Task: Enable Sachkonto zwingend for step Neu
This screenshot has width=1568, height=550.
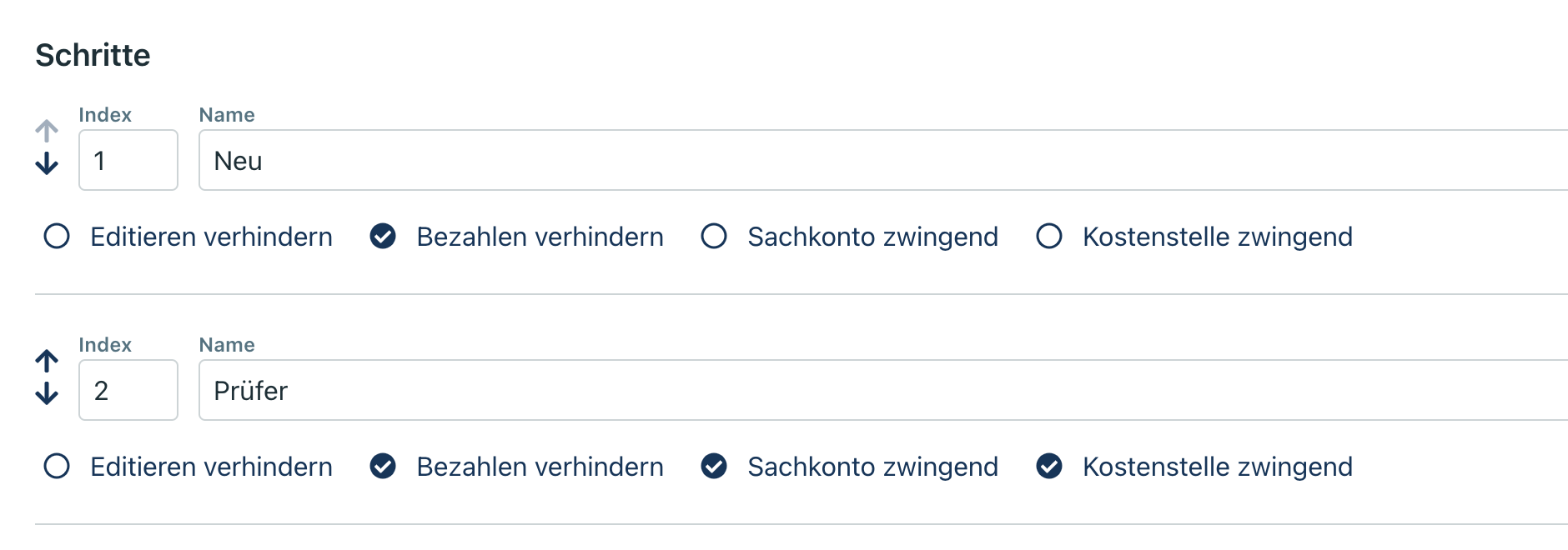Action: click(x=714, y=237)
